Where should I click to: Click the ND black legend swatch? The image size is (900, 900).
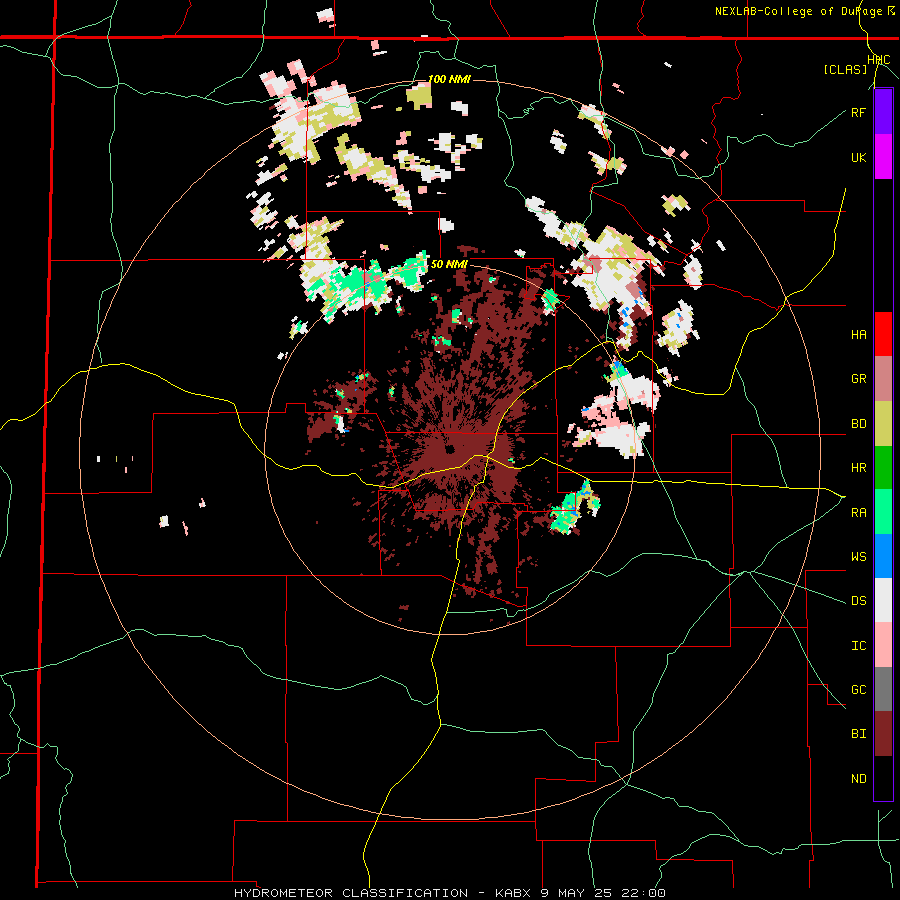click(883, 778)
